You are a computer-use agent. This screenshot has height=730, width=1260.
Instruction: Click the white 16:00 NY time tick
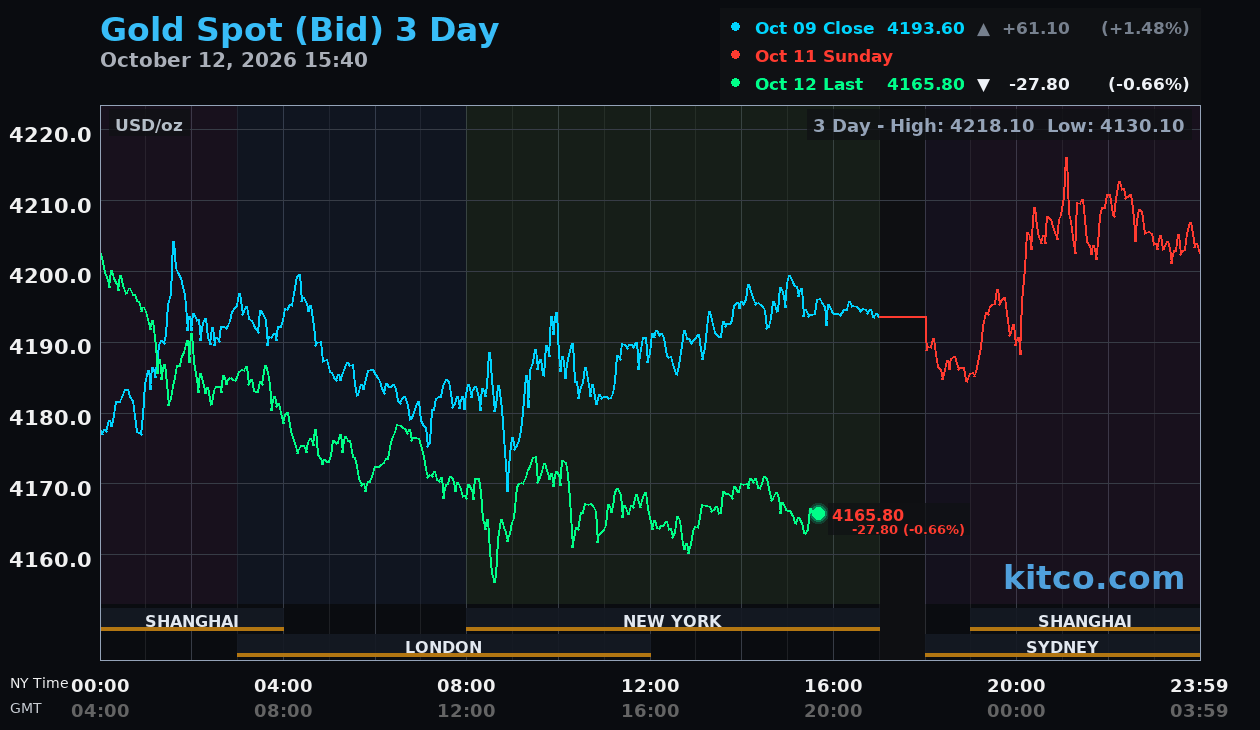833,686
